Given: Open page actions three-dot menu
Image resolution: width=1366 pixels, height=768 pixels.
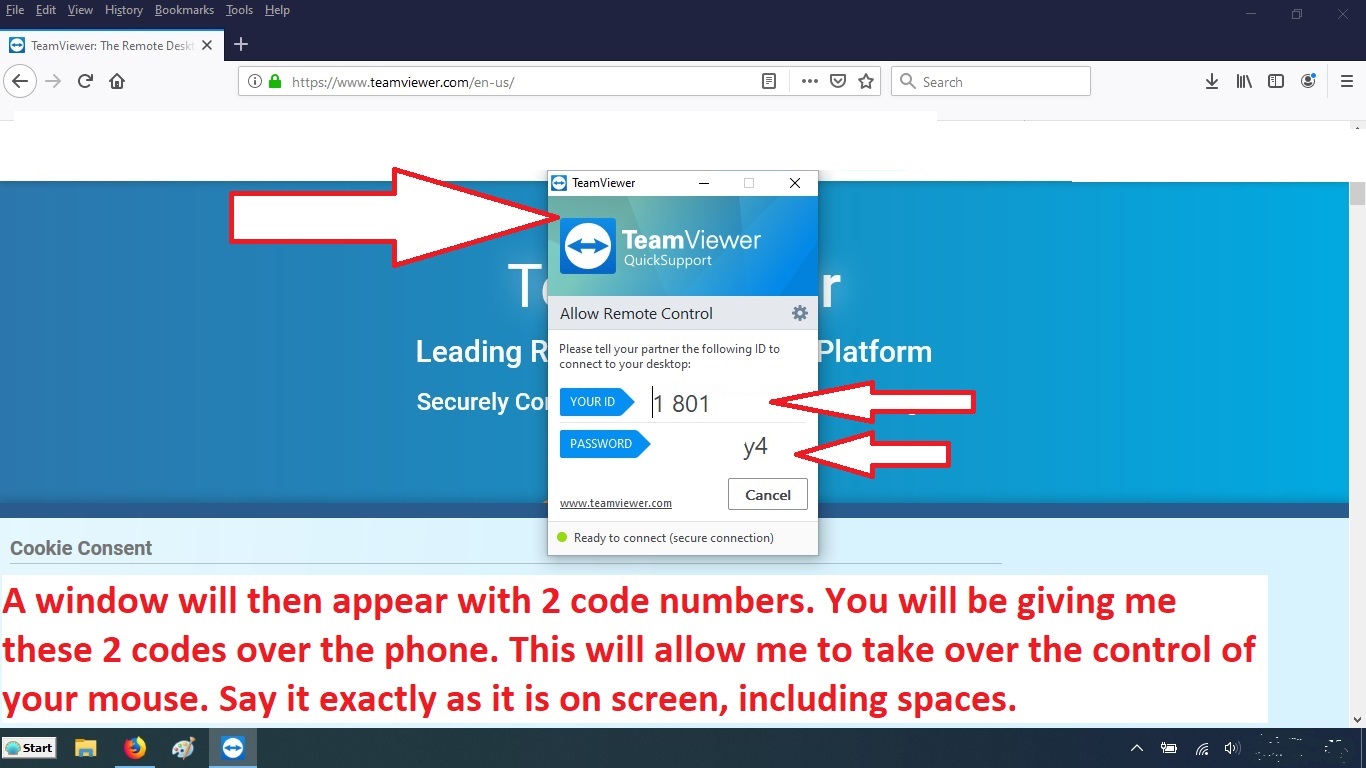Looking at the screenshot, I should point(810,82).
